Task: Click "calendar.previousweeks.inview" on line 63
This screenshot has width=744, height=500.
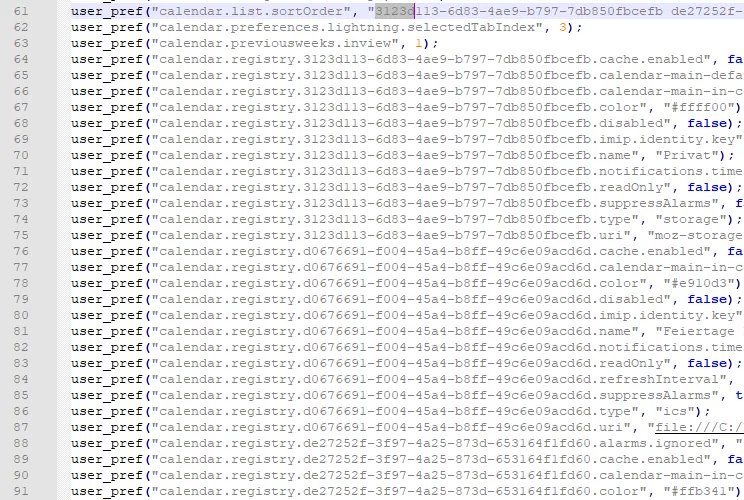Action: [275, 44]
